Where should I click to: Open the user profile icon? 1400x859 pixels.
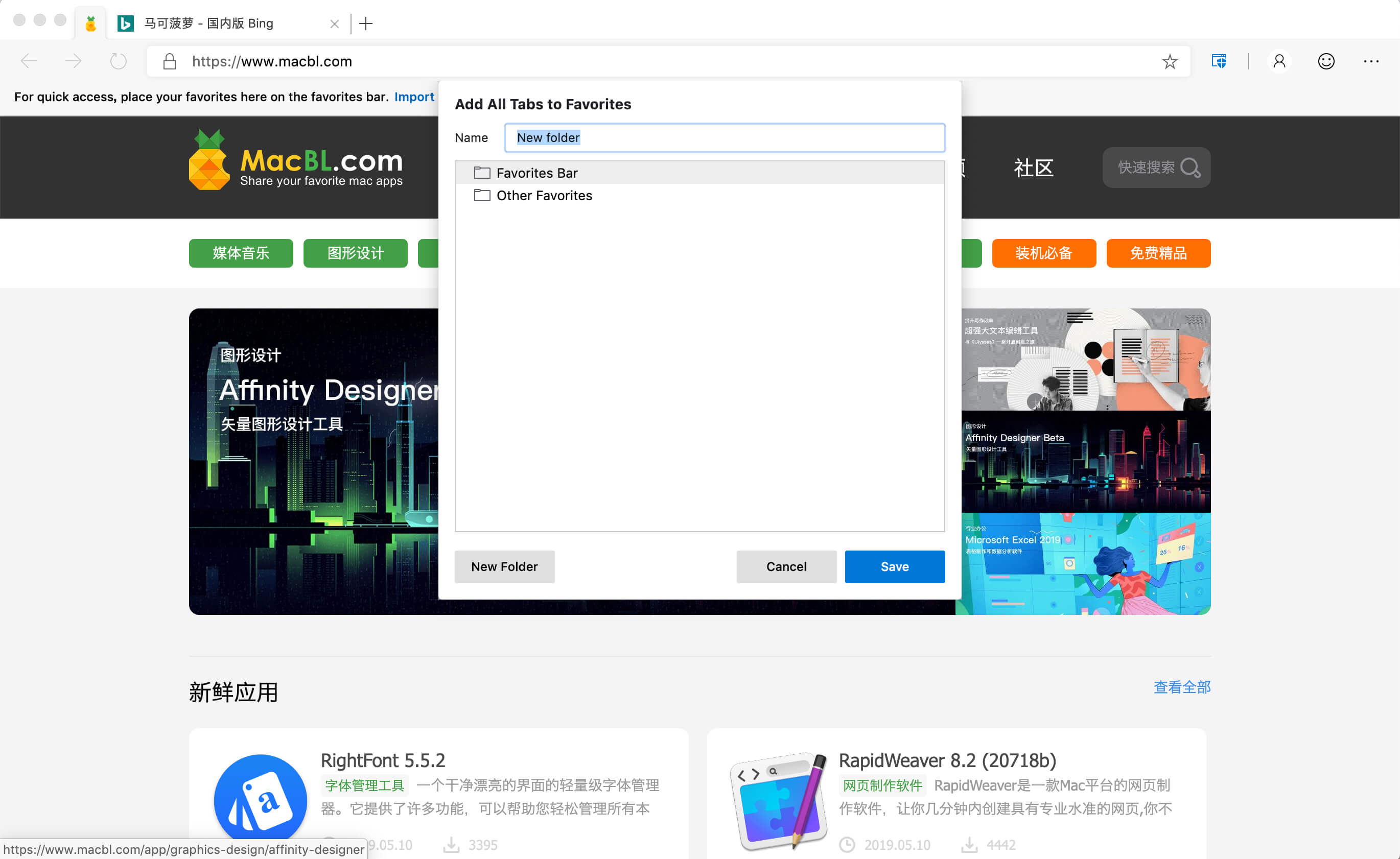click(x=1279, y=61)
